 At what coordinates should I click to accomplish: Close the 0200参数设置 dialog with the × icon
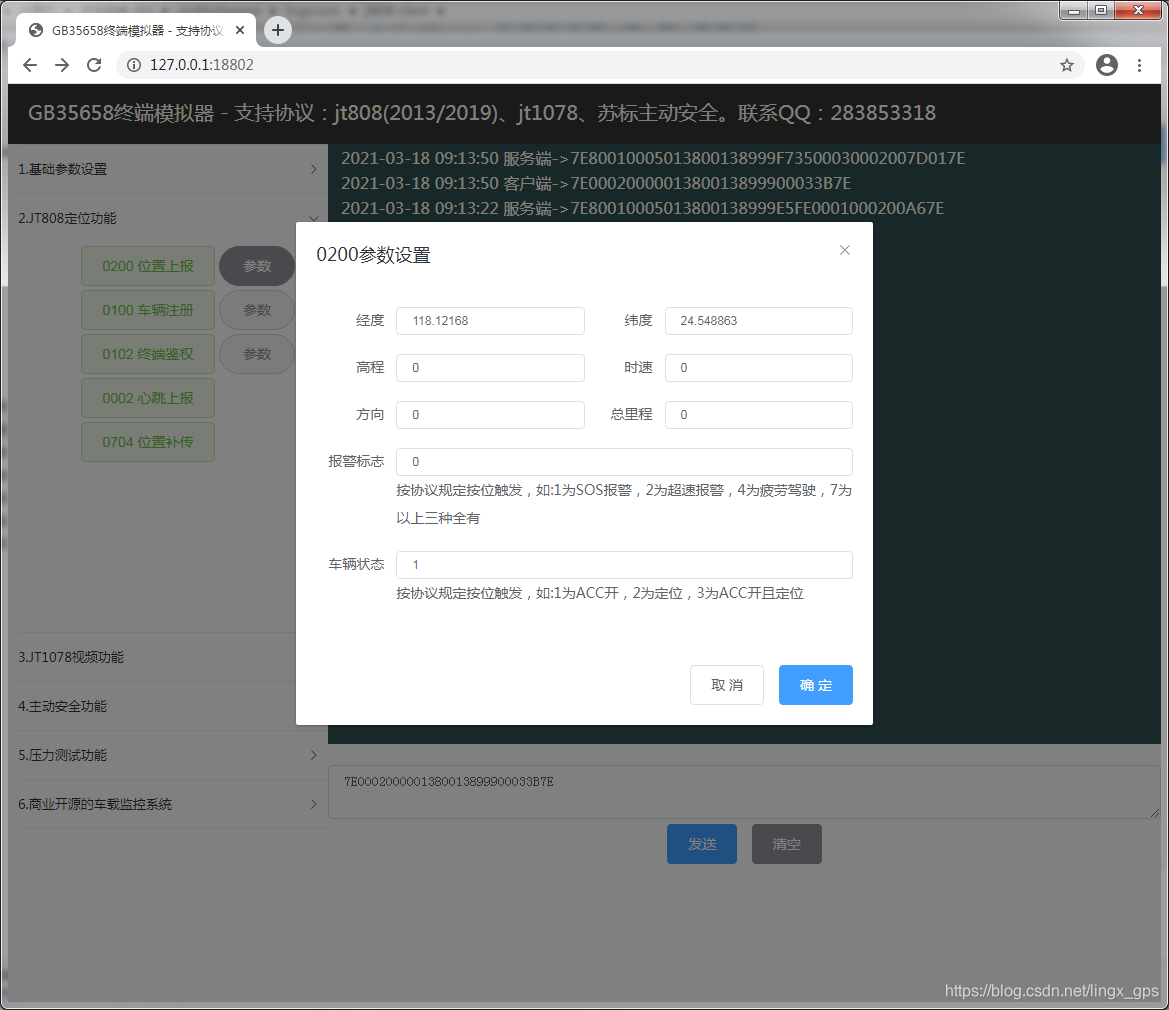coord(844,250)
